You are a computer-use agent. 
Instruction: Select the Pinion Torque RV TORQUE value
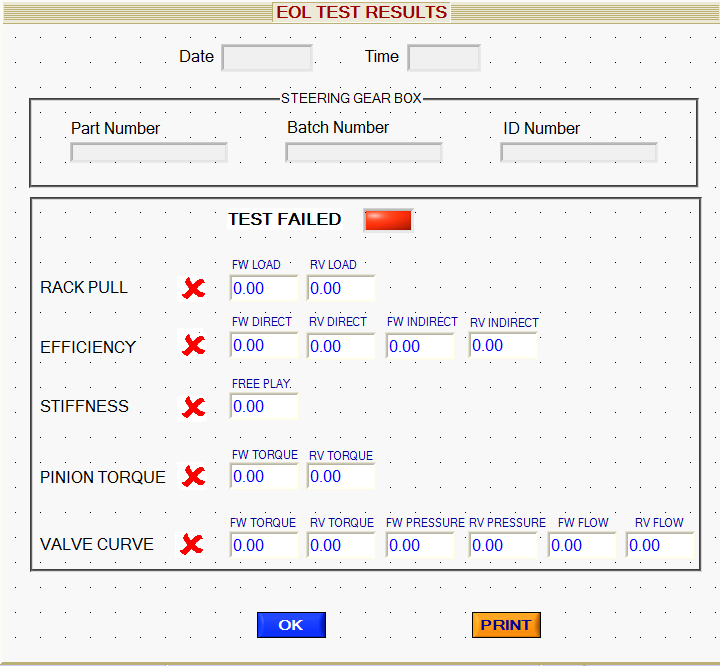341,476
